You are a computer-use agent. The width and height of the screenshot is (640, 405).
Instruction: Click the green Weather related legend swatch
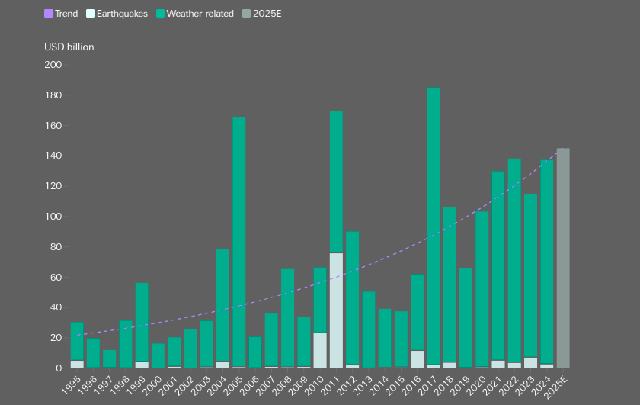[x=160, y=13]
